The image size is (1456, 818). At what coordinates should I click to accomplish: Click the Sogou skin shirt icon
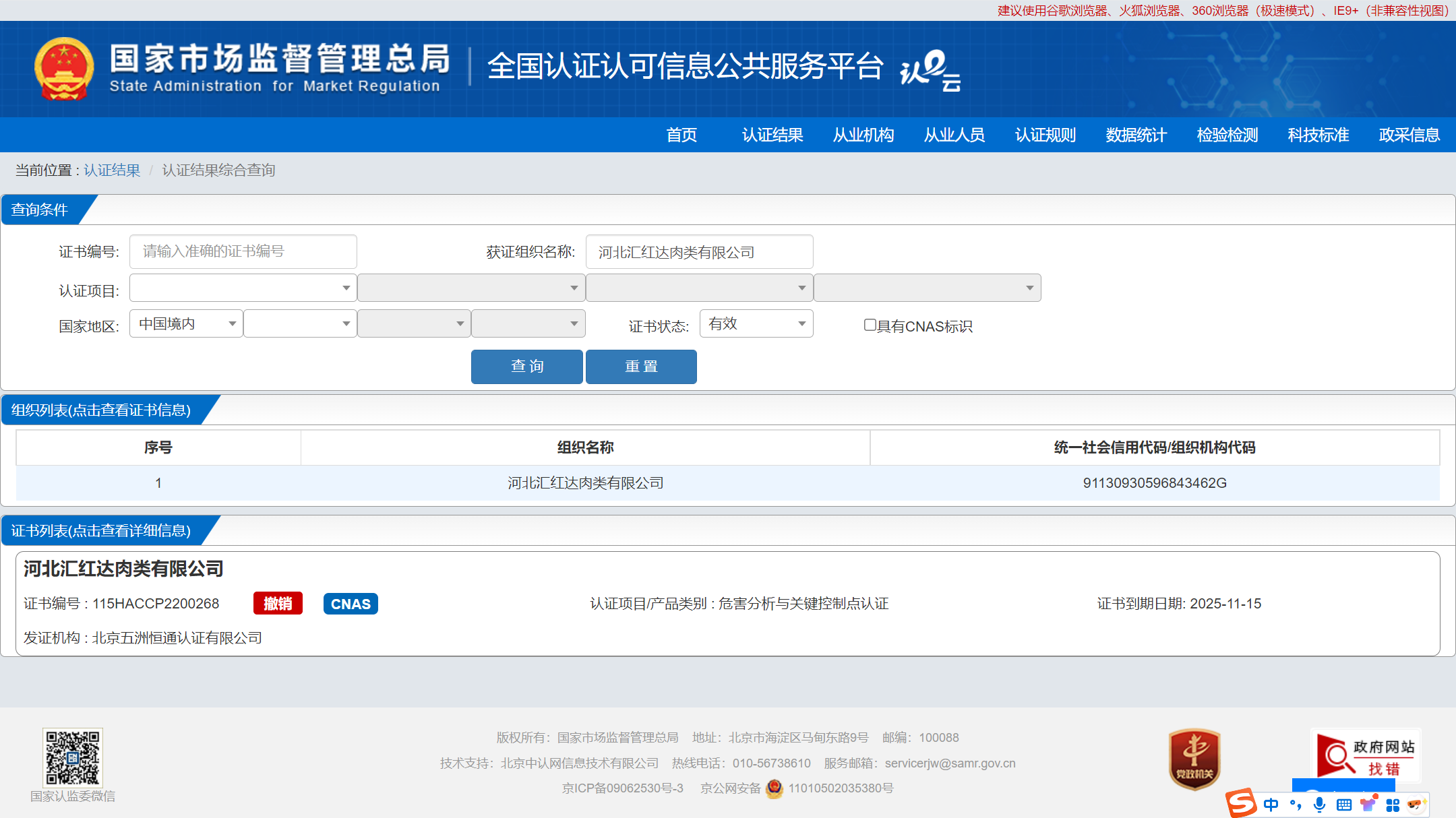[1368, 805]
